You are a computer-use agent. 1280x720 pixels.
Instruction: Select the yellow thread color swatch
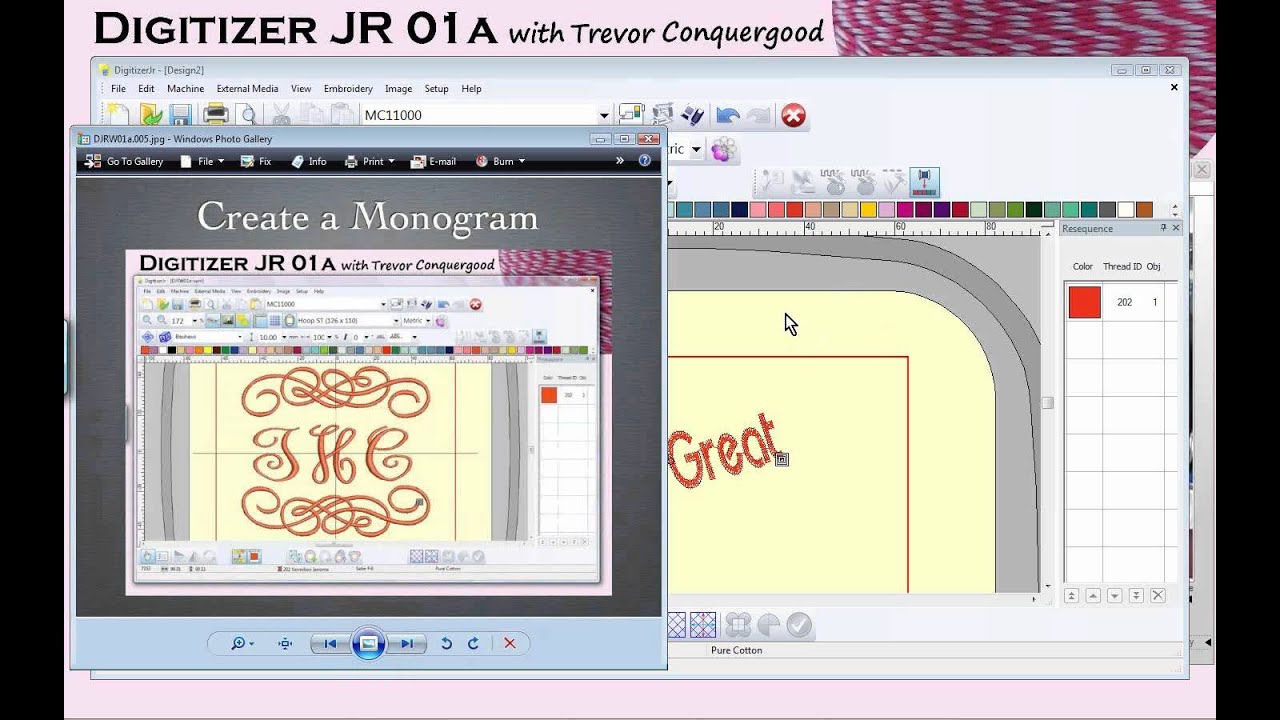[x=868, y=209]
